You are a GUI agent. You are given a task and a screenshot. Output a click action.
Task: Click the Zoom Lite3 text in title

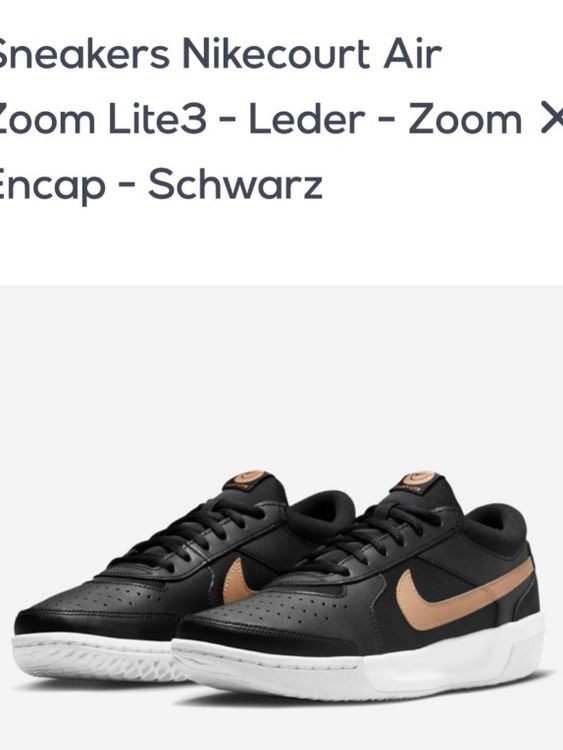click(101, 120)
